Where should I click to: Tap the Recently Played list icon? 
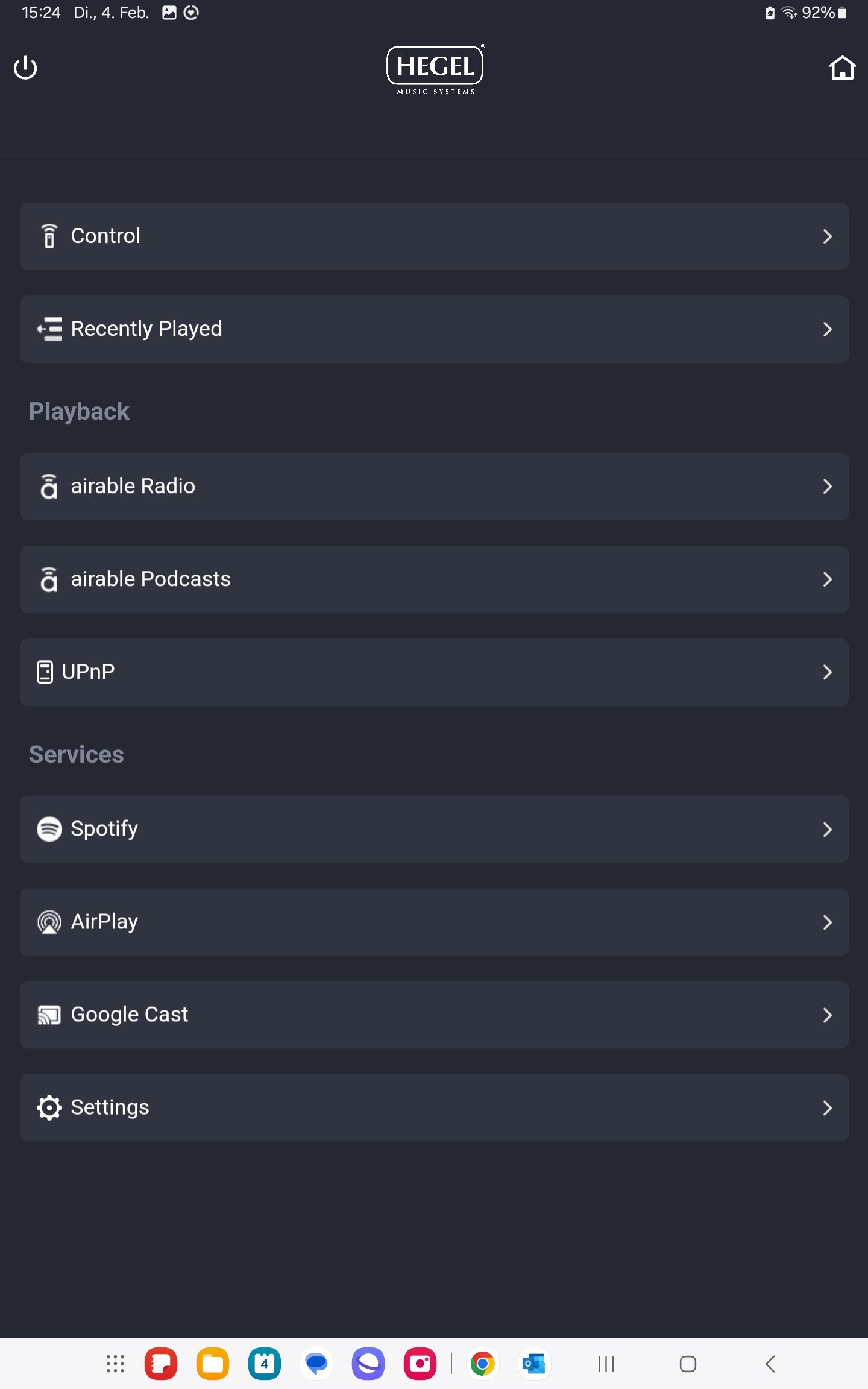coord(49,329)
